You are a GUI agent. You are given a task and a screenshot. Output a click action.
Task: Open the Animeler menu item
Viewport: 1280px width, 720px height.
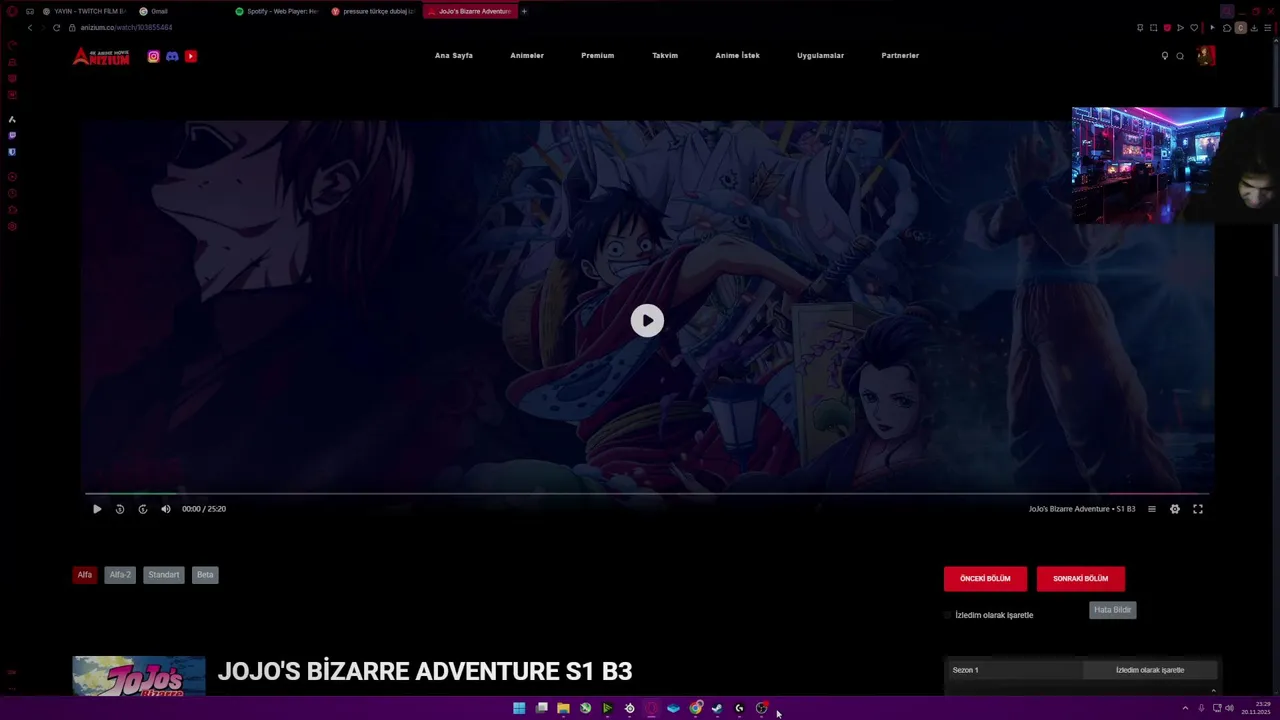(527, 56)
